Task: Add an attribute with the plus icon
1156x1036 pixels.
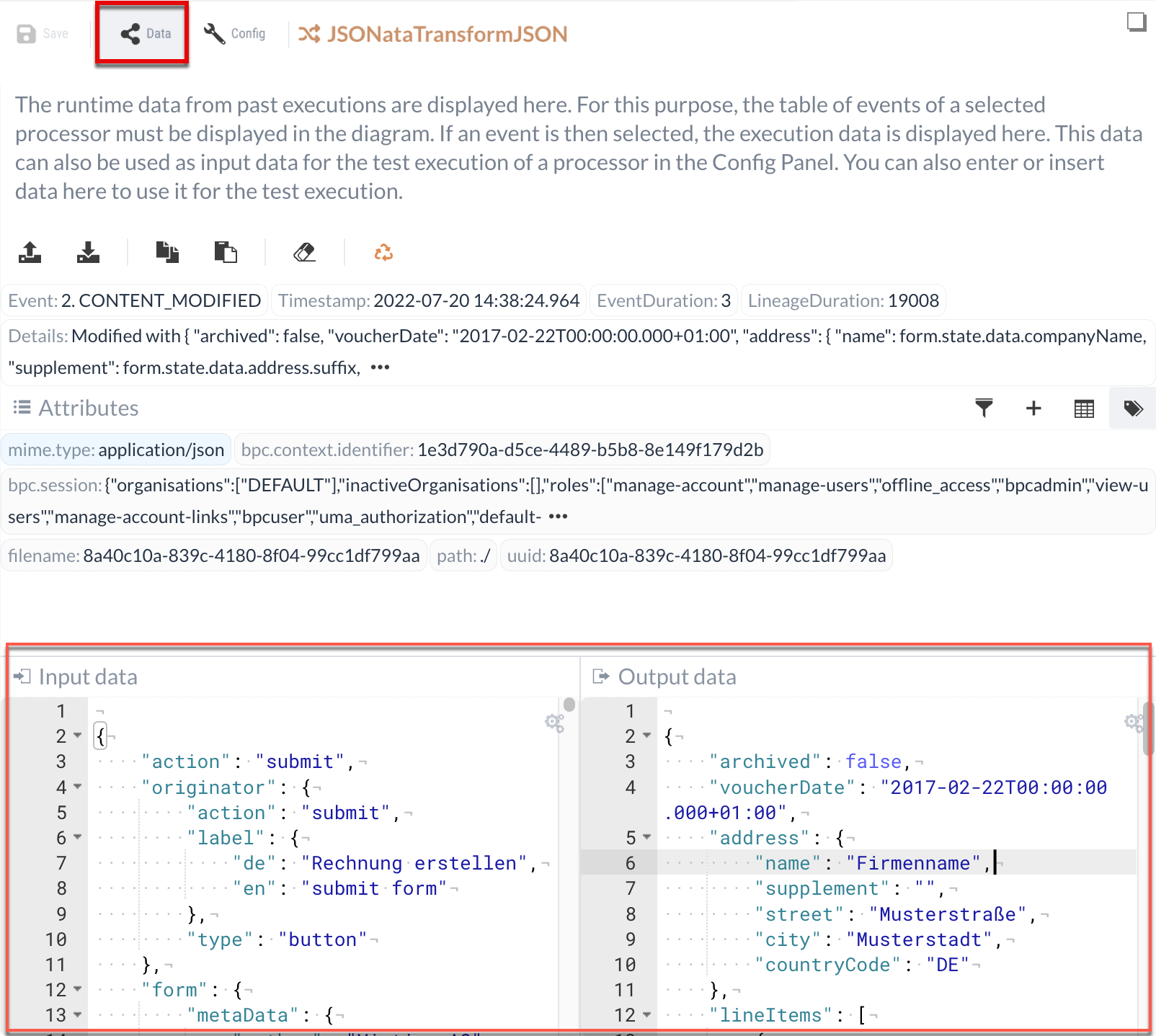Action: click(x=1033, y=408)
